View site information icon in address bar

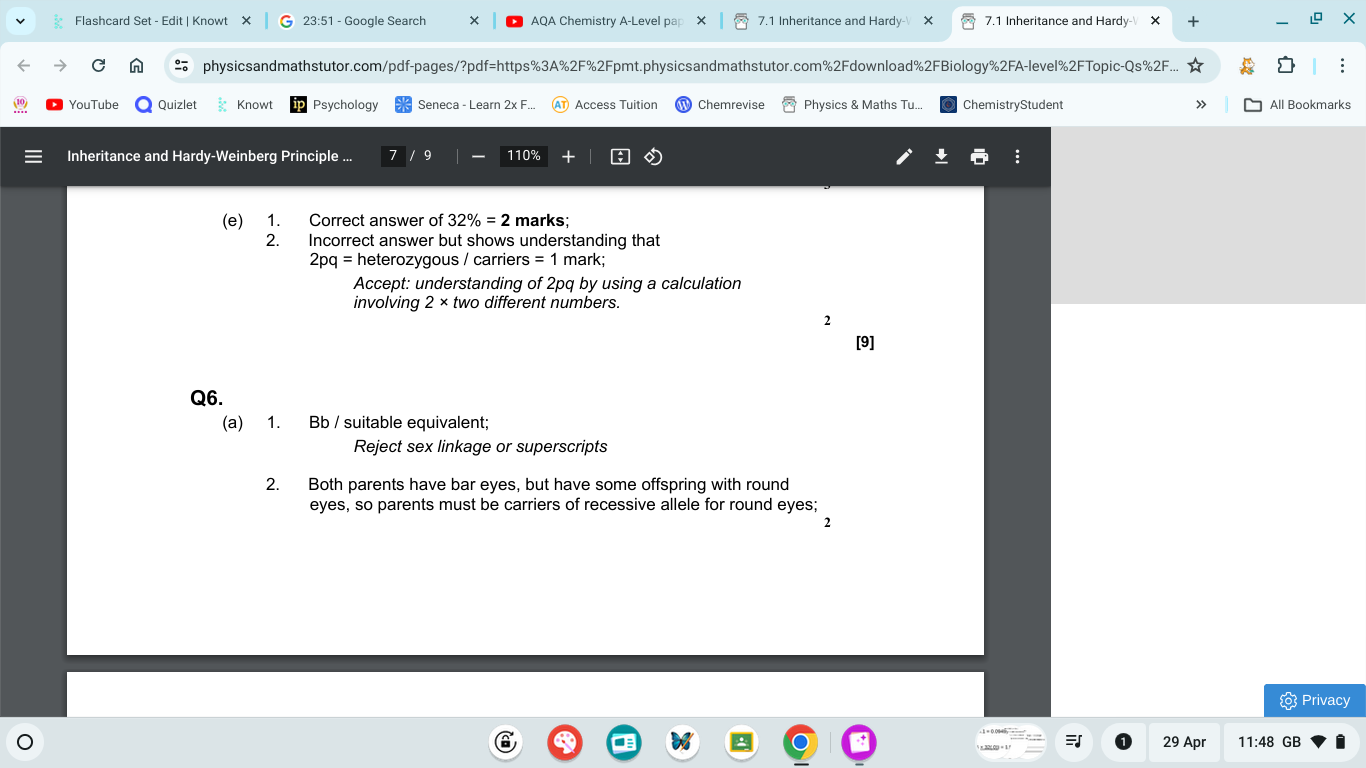click(181, 66)
